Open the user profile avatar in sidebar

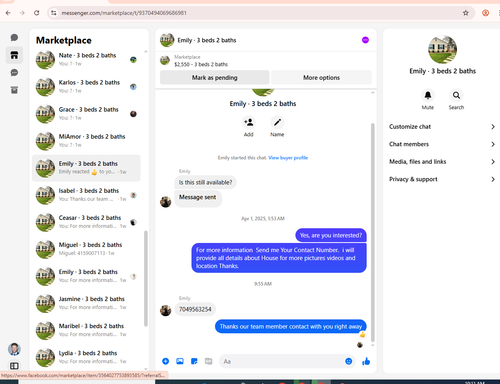click(14, 349)
